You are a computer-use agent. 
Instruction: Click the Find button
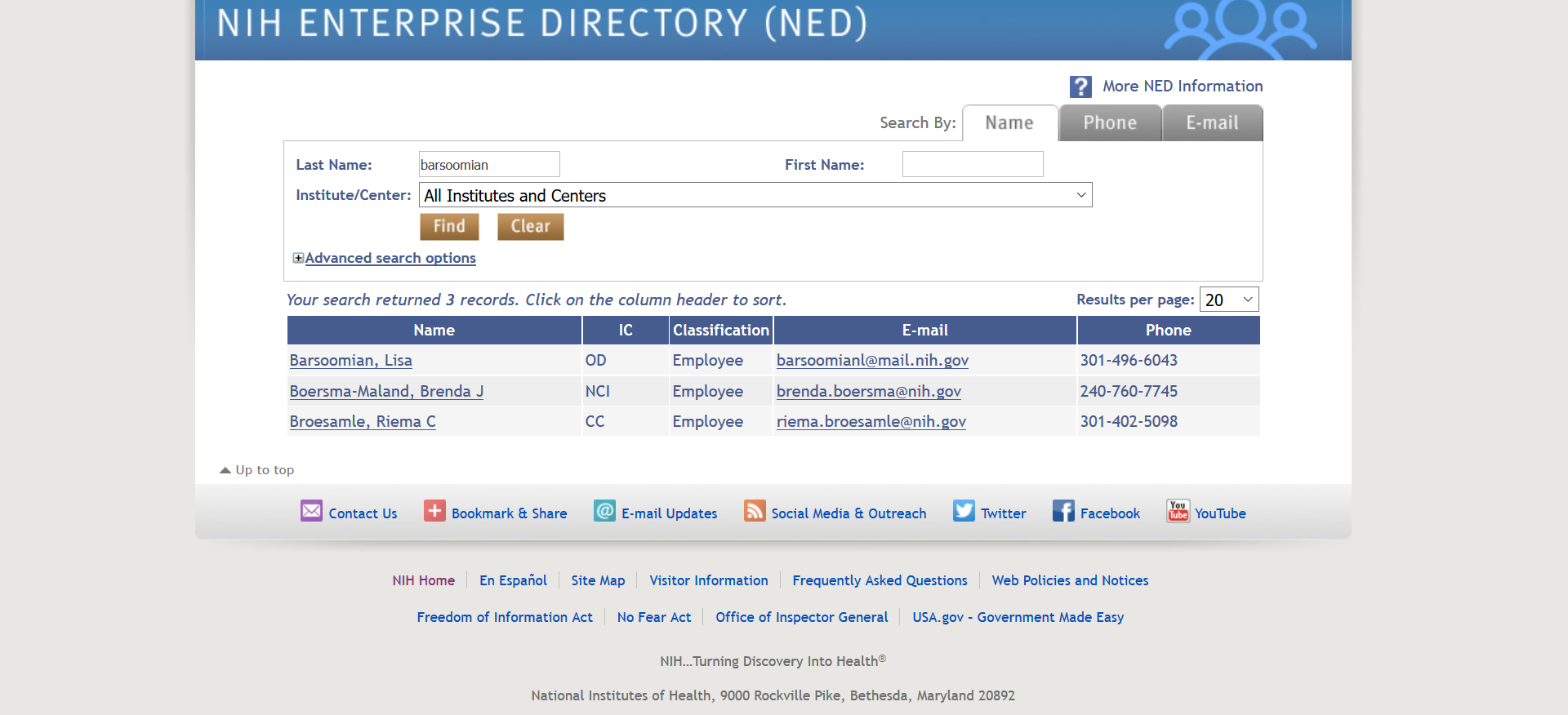click(449, 226)
